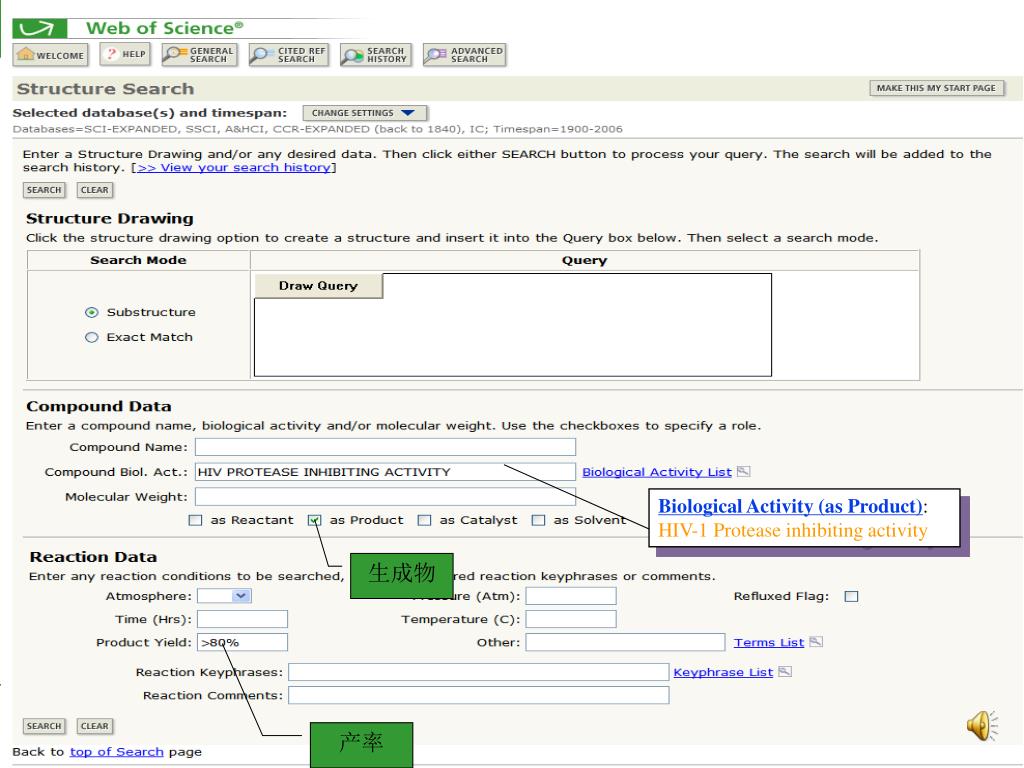Focus the Compound Name field
The width and height of the screenshot is (1024, 768).
[x=385, y=447]
